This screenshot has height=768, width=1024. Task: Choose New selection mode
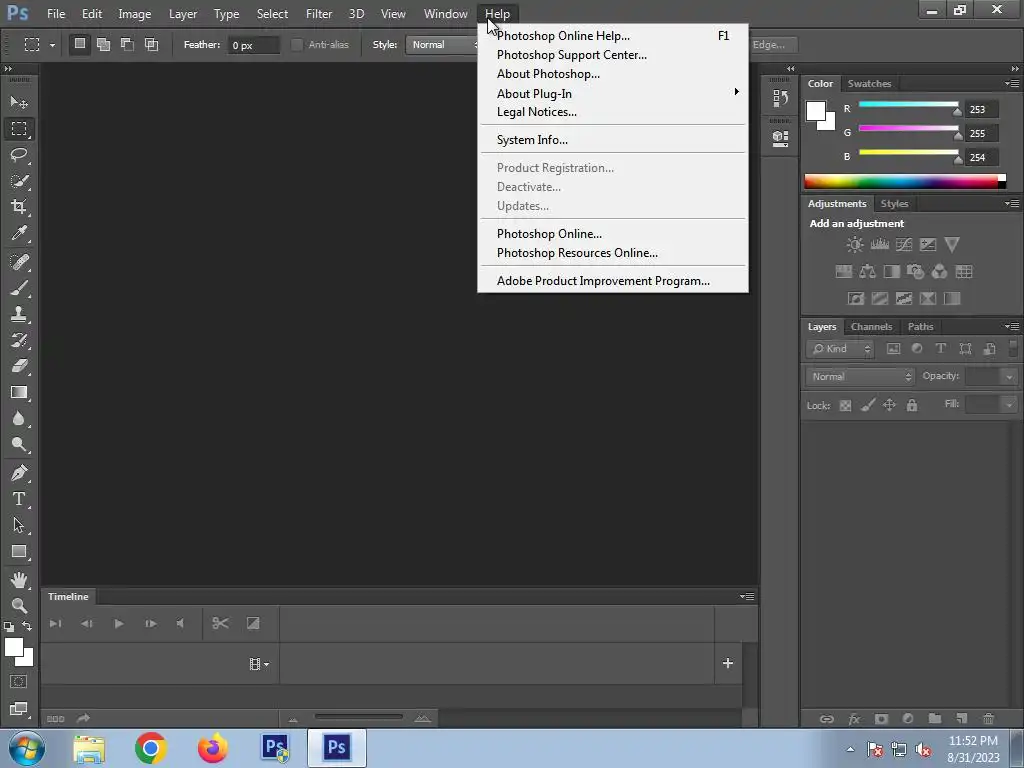click(x=80, y=44)
